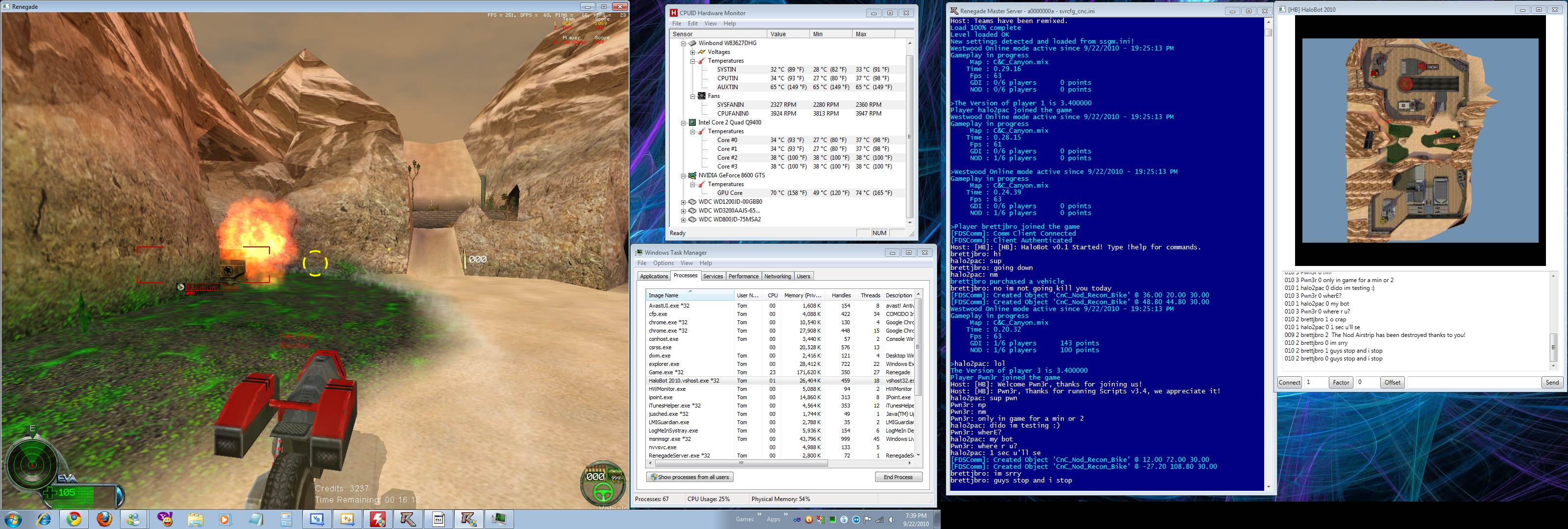Click the Yahoo Messenger taskbar icon
This screenshot has width=1568, height=529.
point(165,519)
